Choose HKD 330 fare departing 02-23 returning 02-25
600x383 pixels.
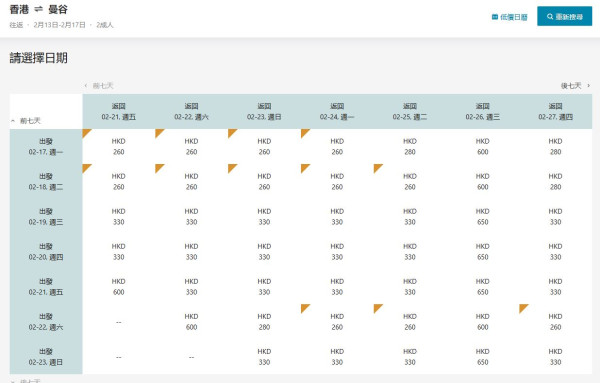pyautogui.click(x=410, y=357)
